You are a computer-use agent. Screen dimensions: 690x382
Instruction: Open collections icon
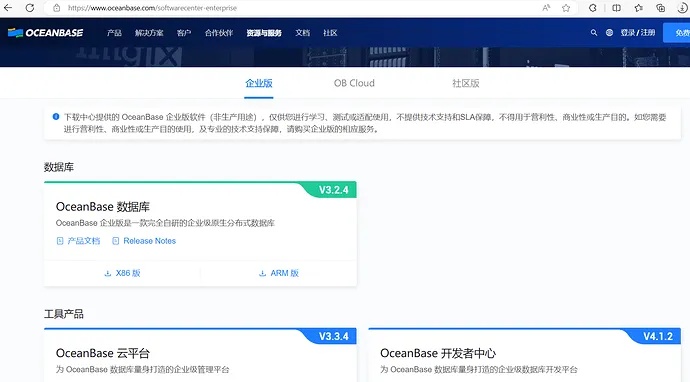point(661,7)
